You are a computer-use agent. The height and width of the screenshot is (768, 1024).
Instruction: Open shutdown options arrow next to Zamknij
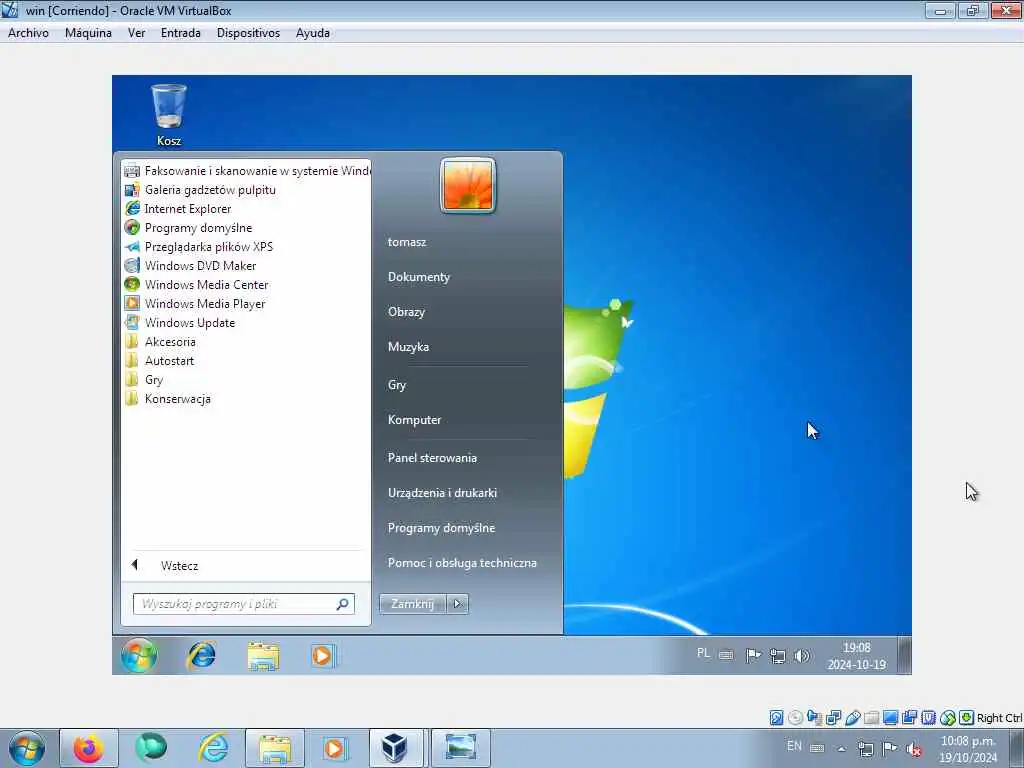coord(457,604)
